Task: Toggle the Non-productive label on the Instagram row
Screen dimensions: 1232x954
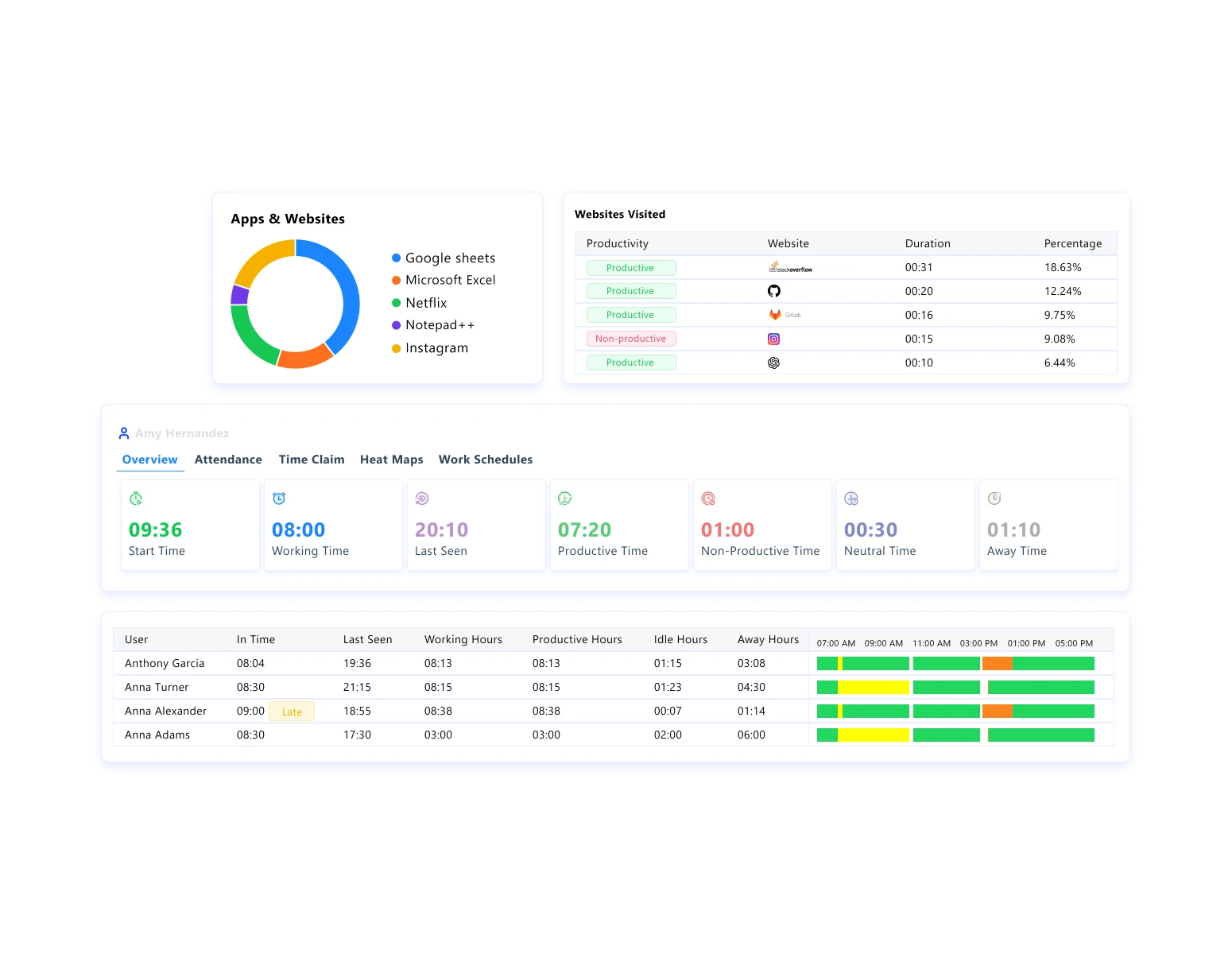Action: tap(630, 339)
